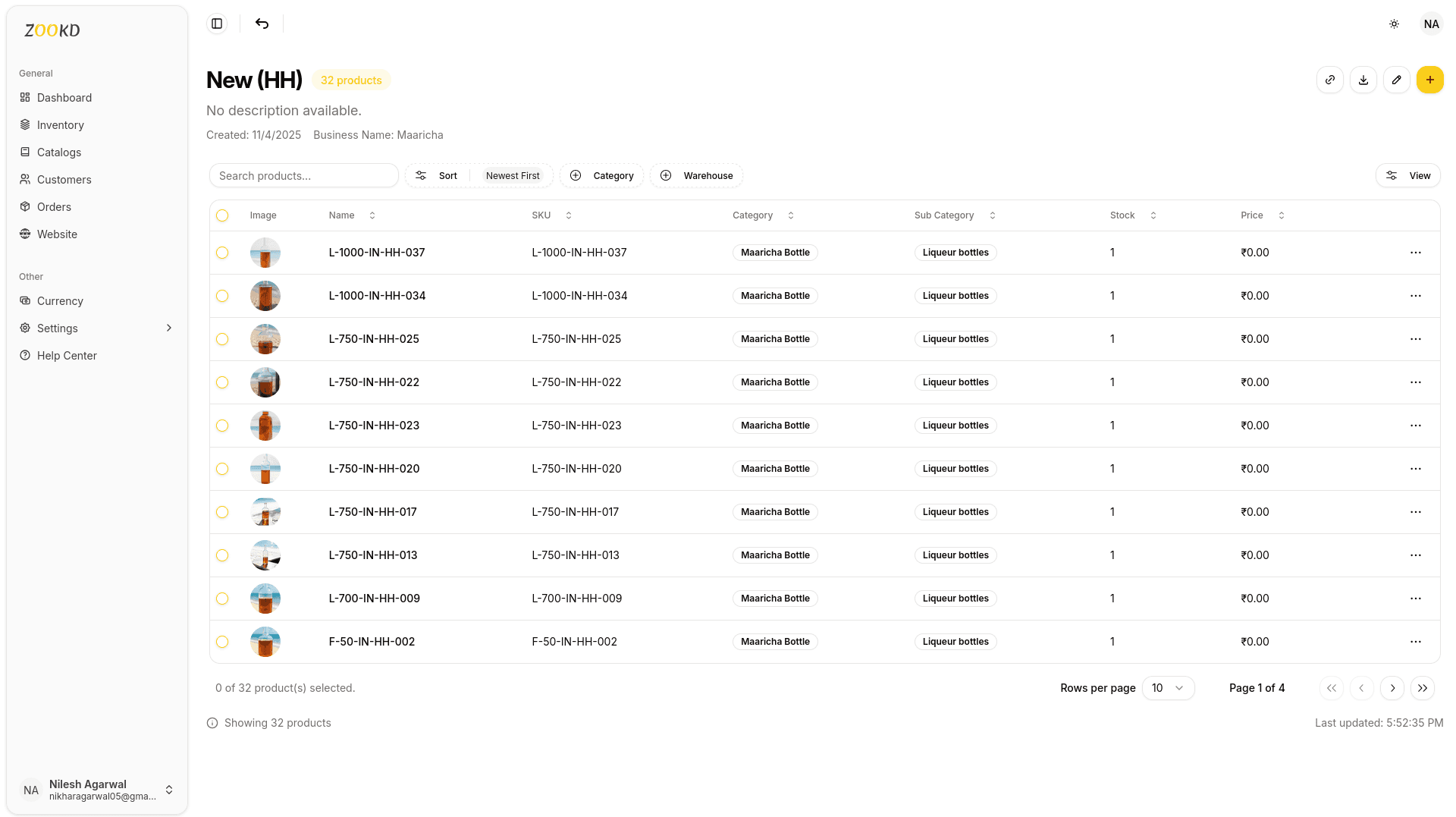
Task: Click the undo arrow icon in the toolbar
Action: coord(262,24)
